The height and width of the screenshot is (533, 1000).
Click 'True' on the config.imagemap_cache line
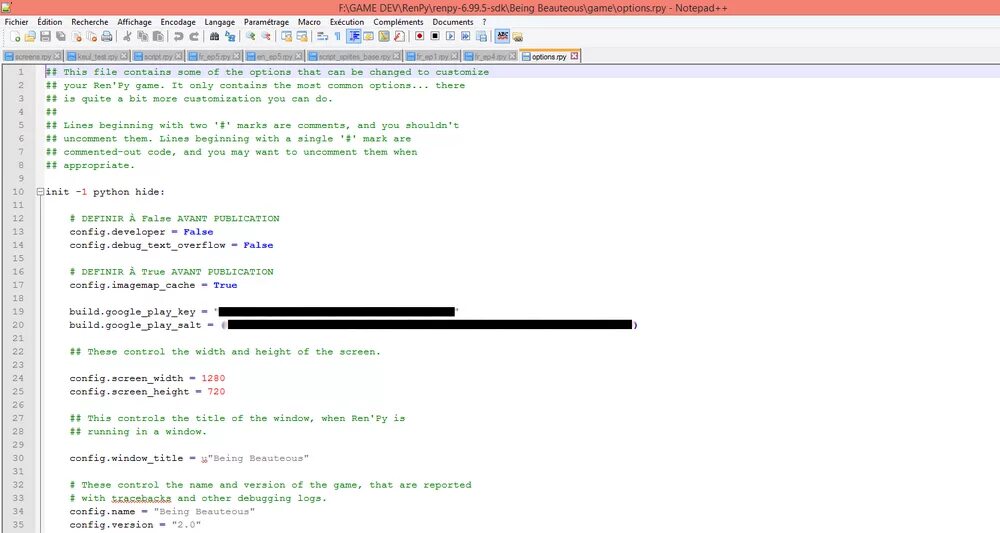225,285
